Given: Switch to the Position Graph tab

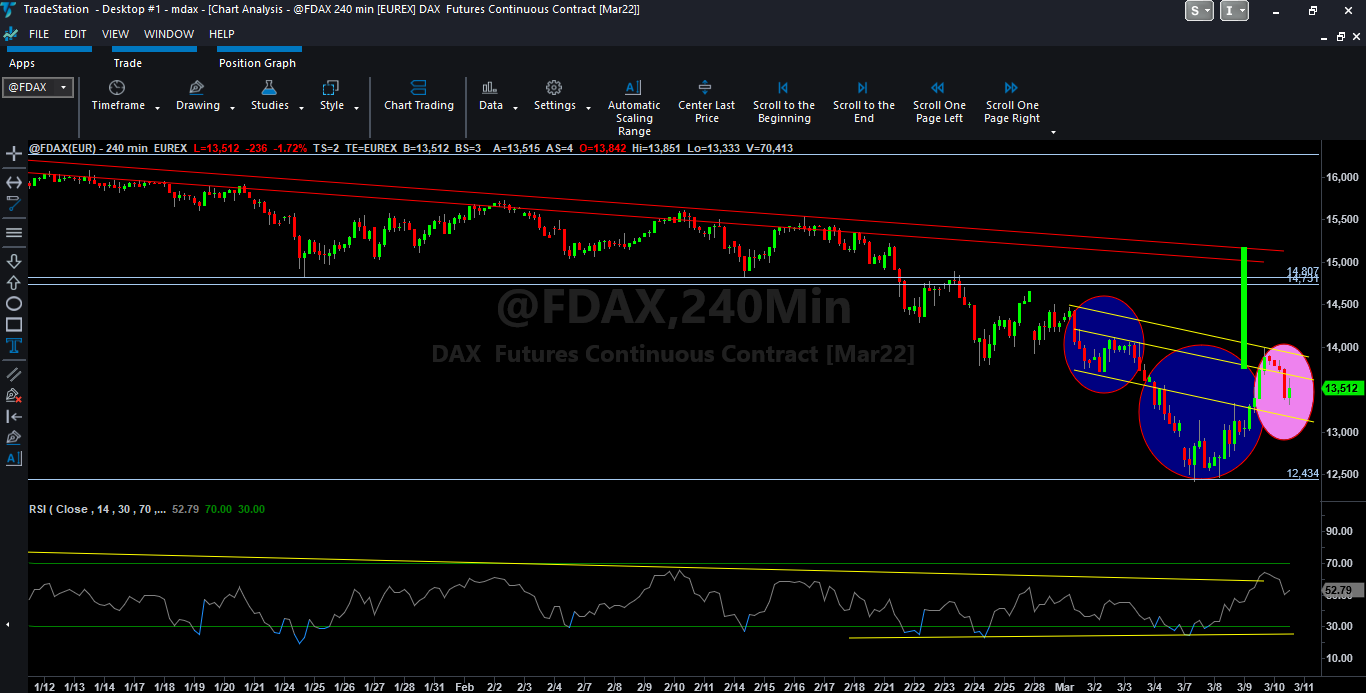Looking at the screenshot, I should click(x=257, y=63).
